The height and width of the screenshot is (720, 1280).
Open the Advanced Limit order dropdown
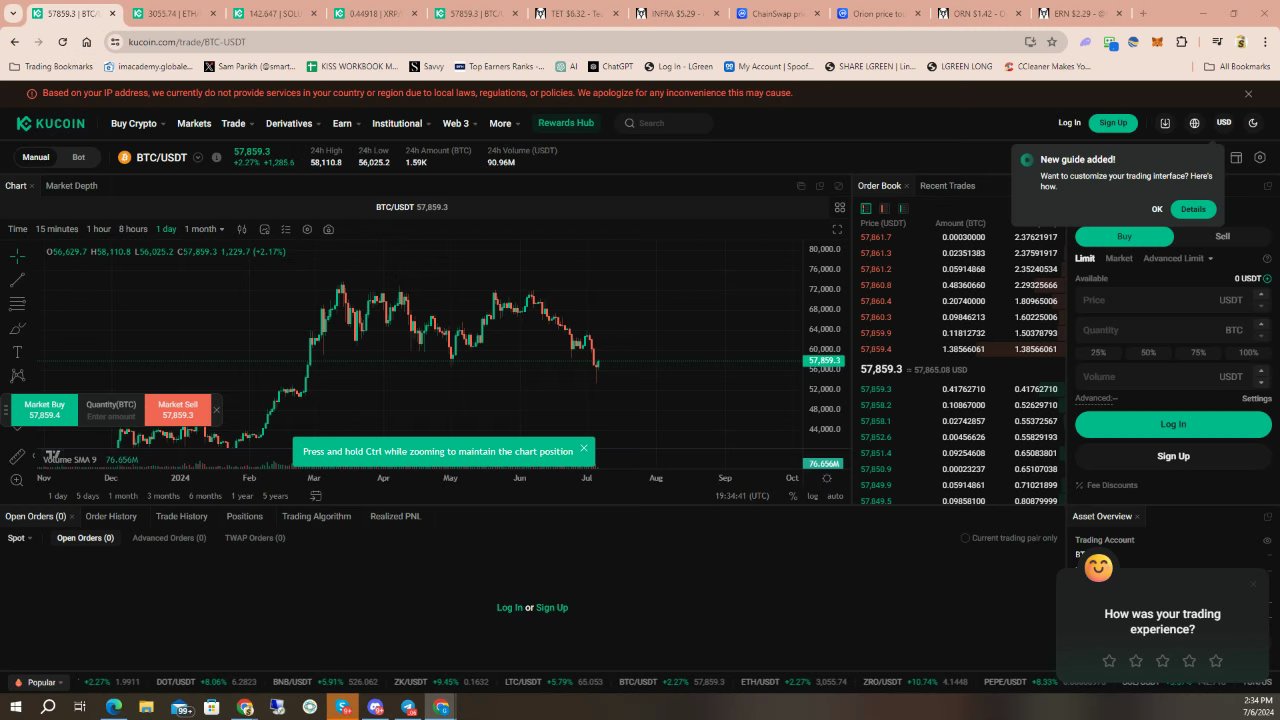point(1178,258)
